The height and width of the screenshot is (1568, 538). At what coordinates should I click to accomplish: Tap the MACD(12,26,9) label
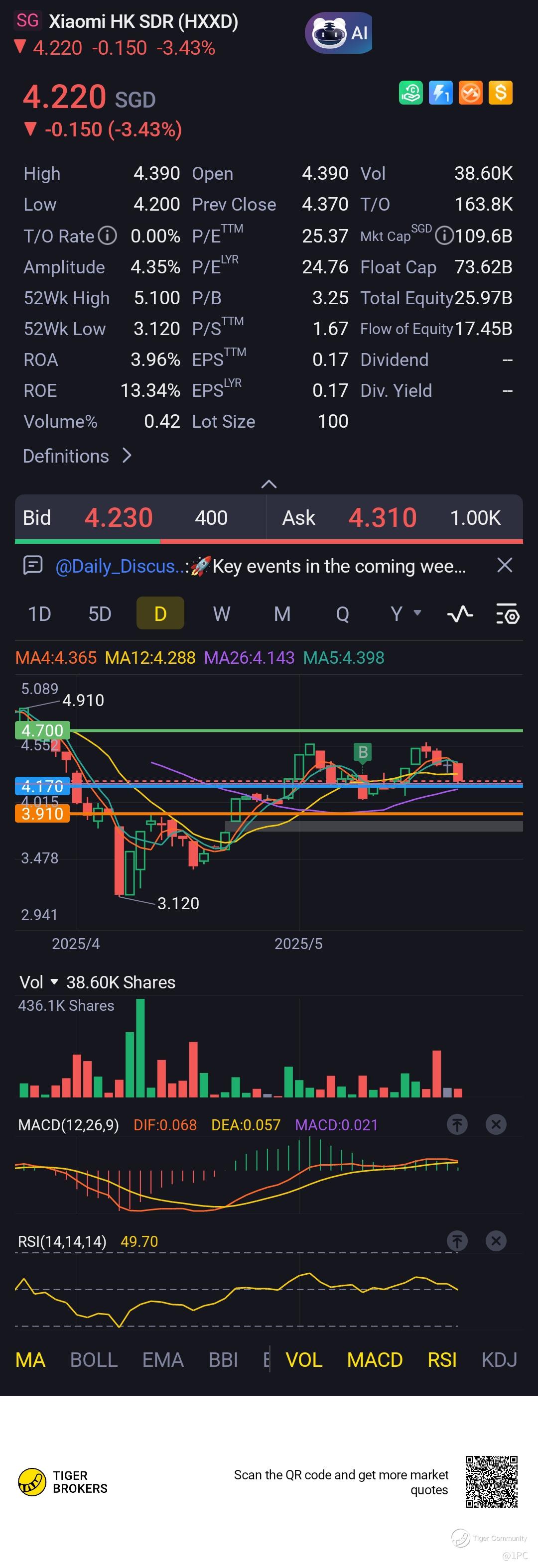click(x=69, y=1125)
